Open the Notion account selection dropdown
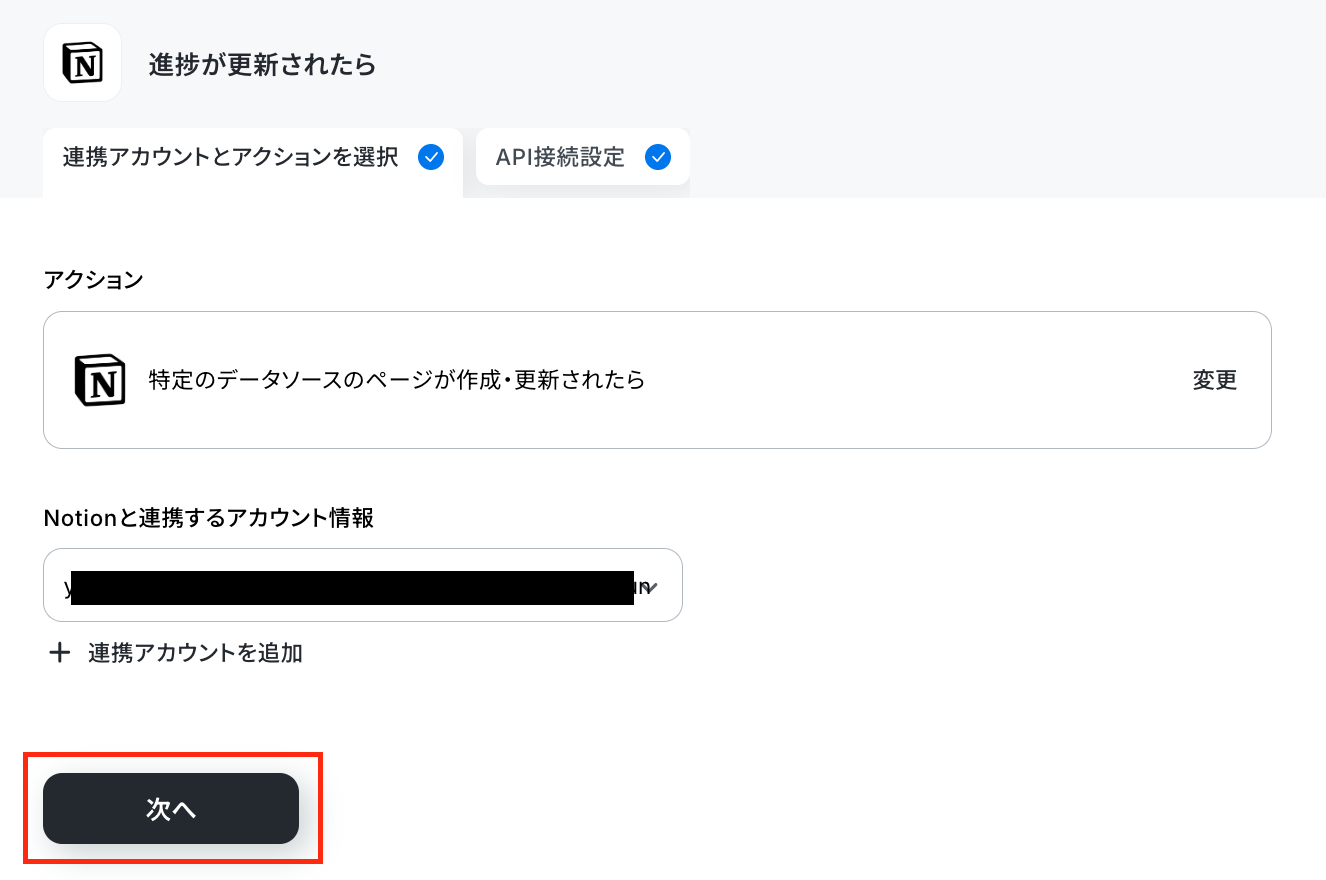Viewport: 1326px width, 880px height. 363,585
